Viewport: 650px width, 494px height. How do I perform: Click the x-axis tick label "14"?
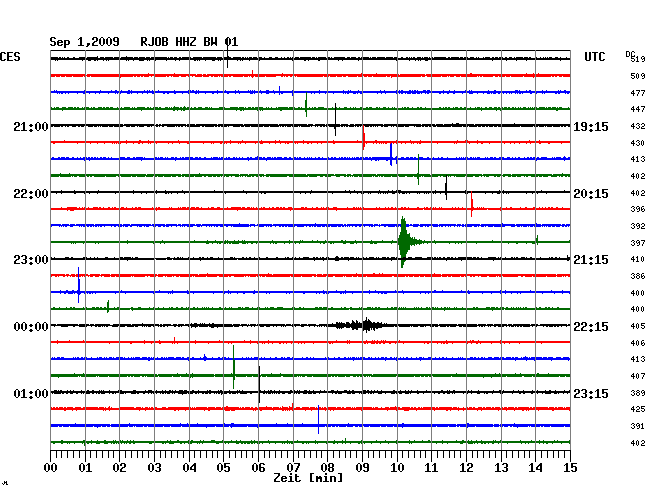point(536,468)
